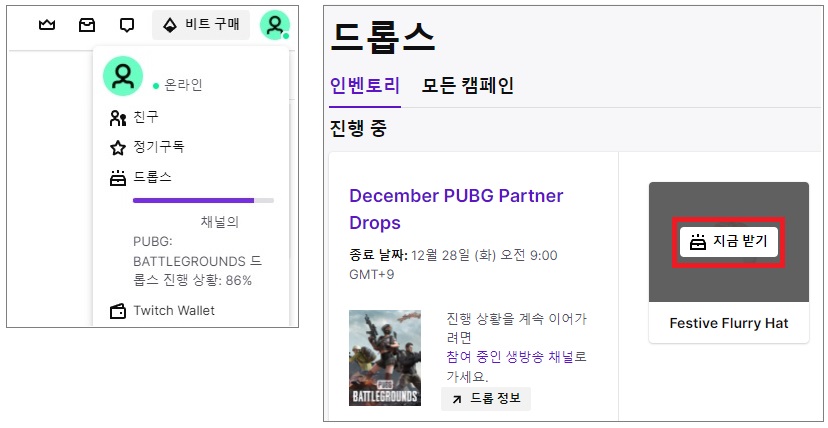This screenshot has height=428, width=828.
Task: Click the friends icon next to 친구
Action: (x=118, y=118)
